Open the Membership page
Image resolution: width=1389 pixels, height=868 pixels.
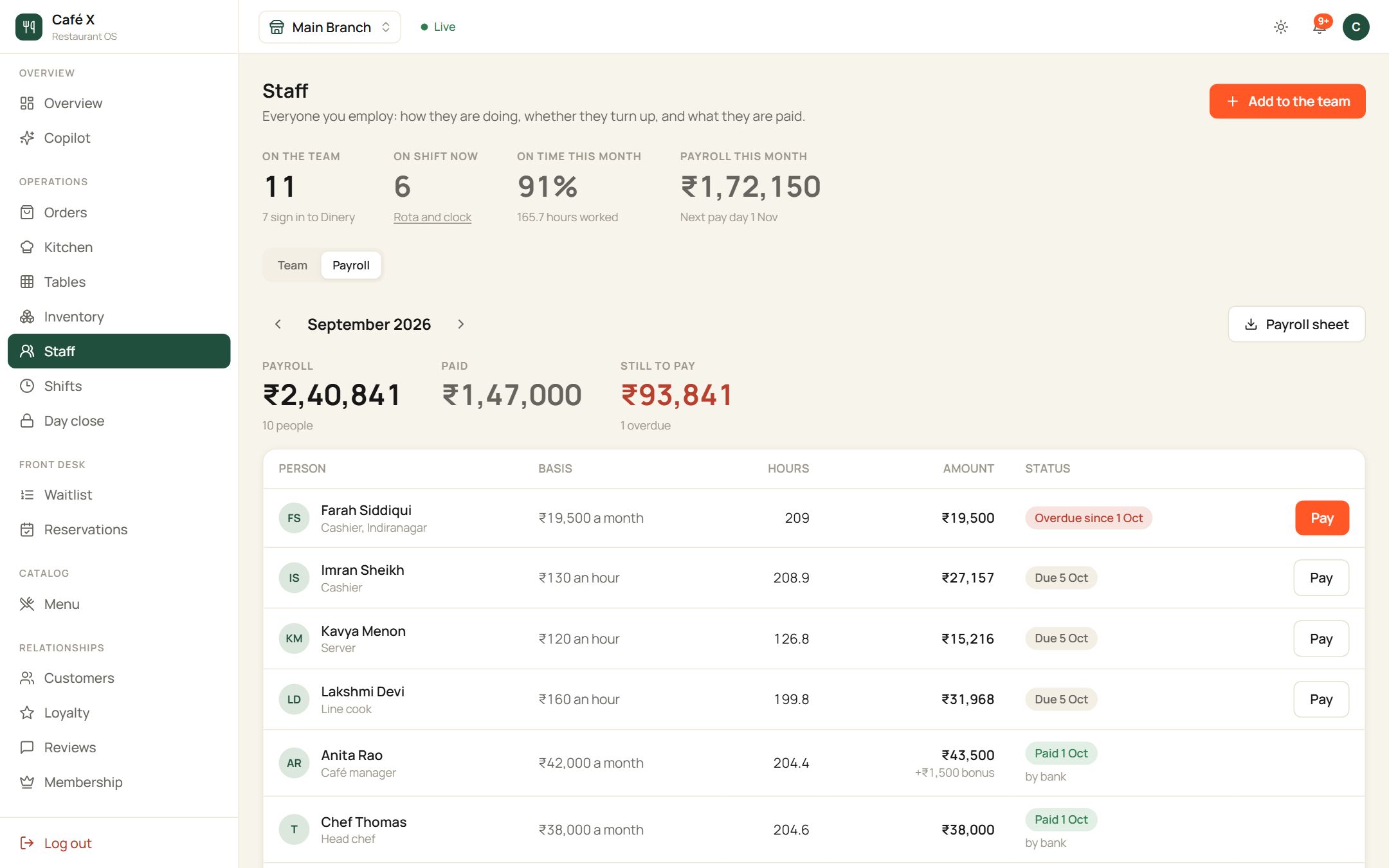tap(119, 782)
